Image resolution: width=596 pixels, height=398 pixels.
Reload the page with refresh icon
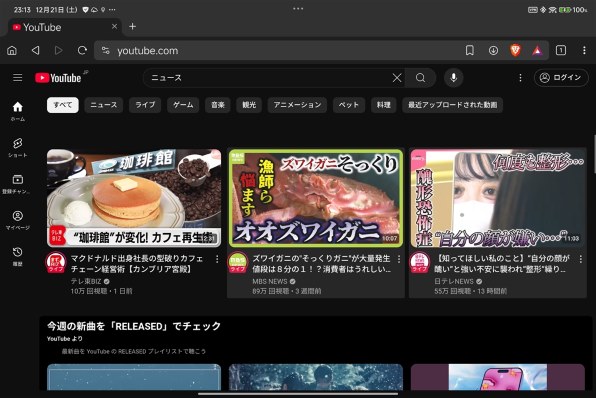(82, 50)
